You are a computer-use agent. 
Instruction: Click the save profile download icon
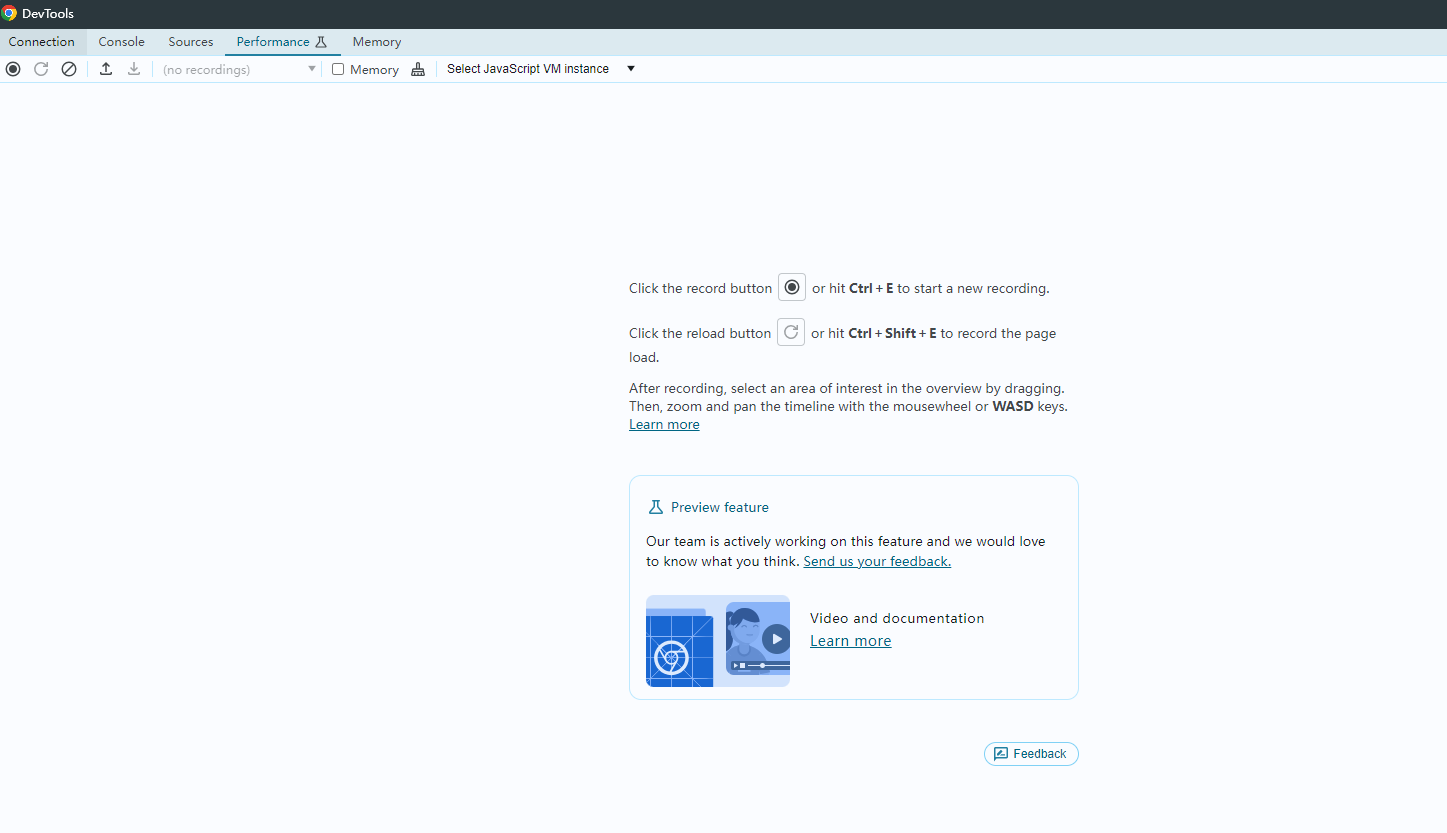pos(133,68)
